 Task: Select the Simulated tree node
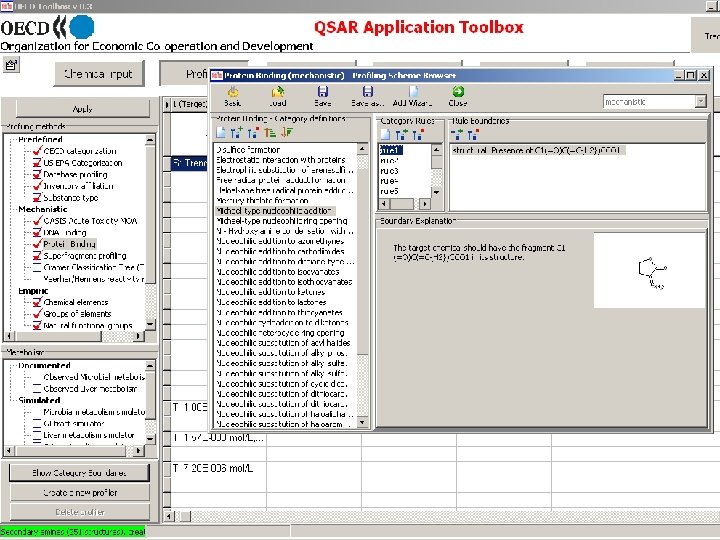click(x=39, y=400)
